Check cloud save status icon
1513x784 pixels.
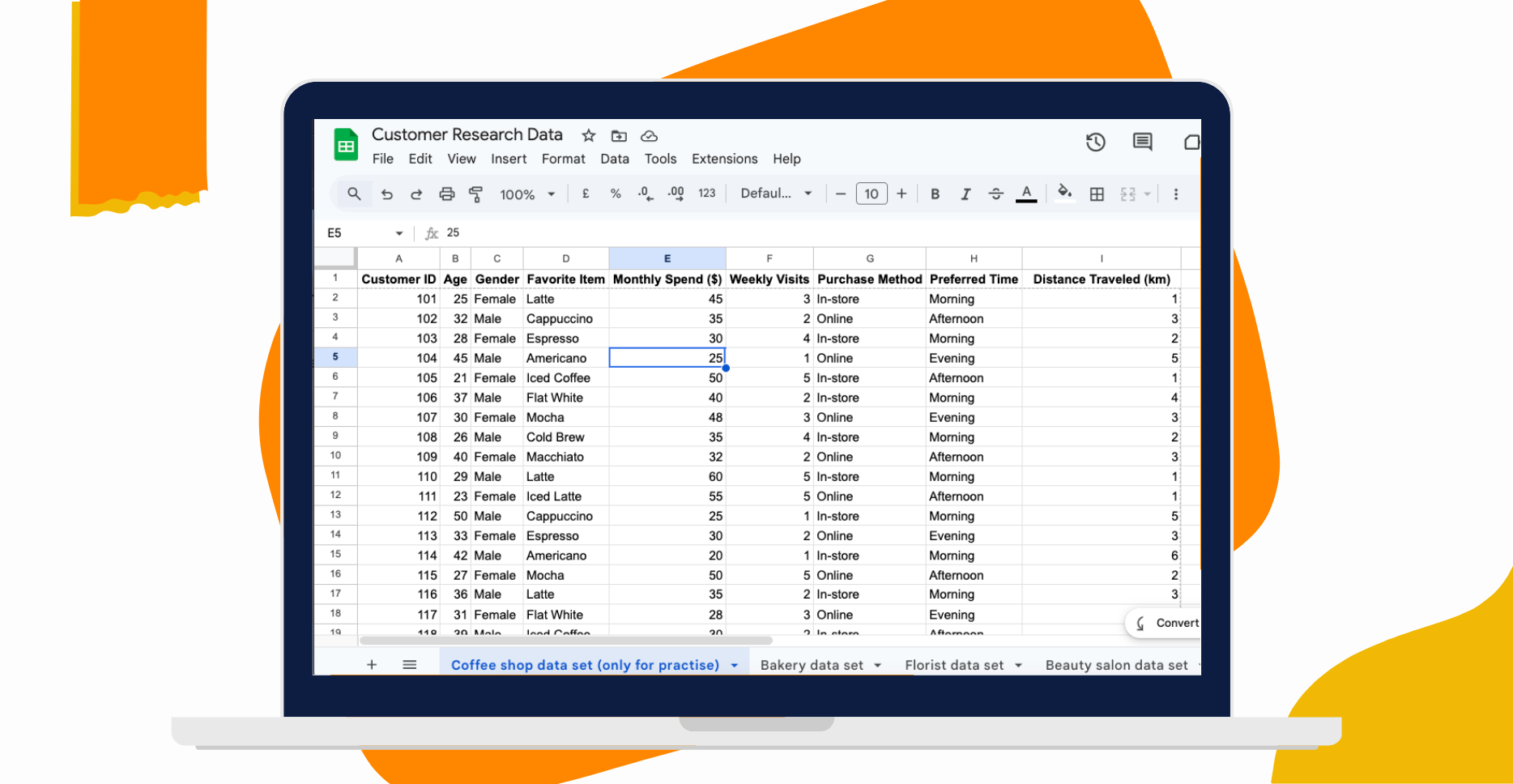[649, 136]
